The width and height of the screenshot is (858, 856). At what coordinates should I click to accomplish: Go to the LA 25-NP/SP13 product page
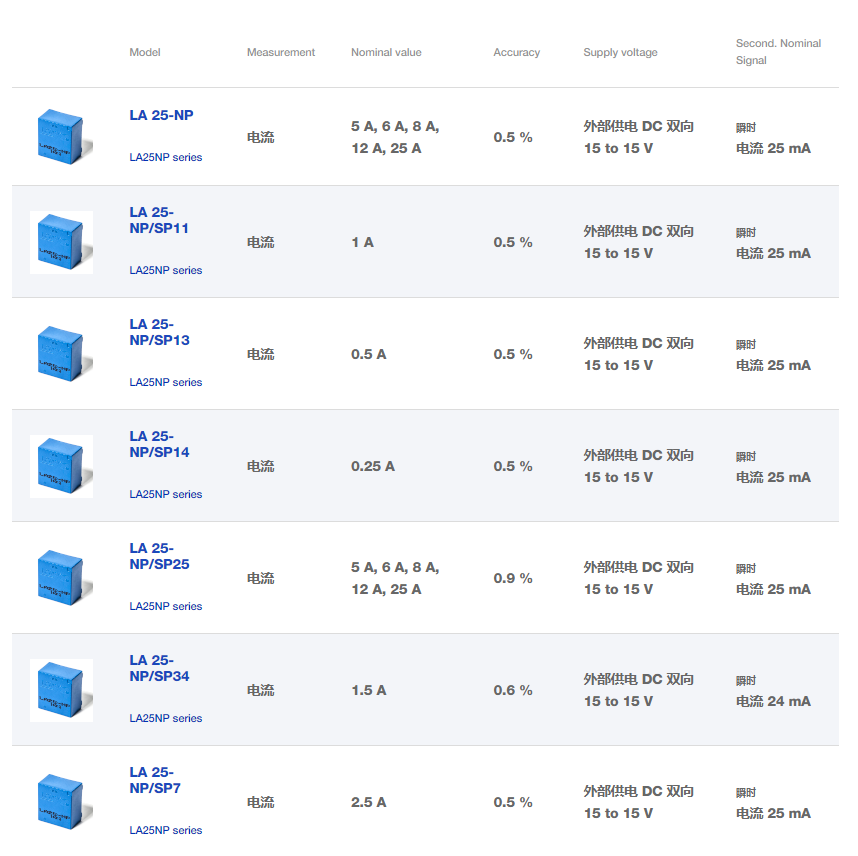pyautogui.click(x=159, y=332)
